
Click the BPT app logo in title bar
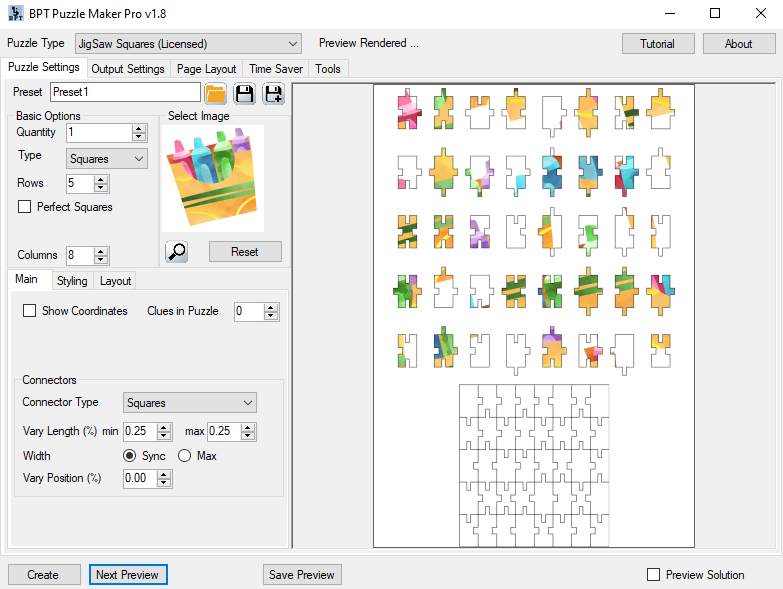click(16, 14)
